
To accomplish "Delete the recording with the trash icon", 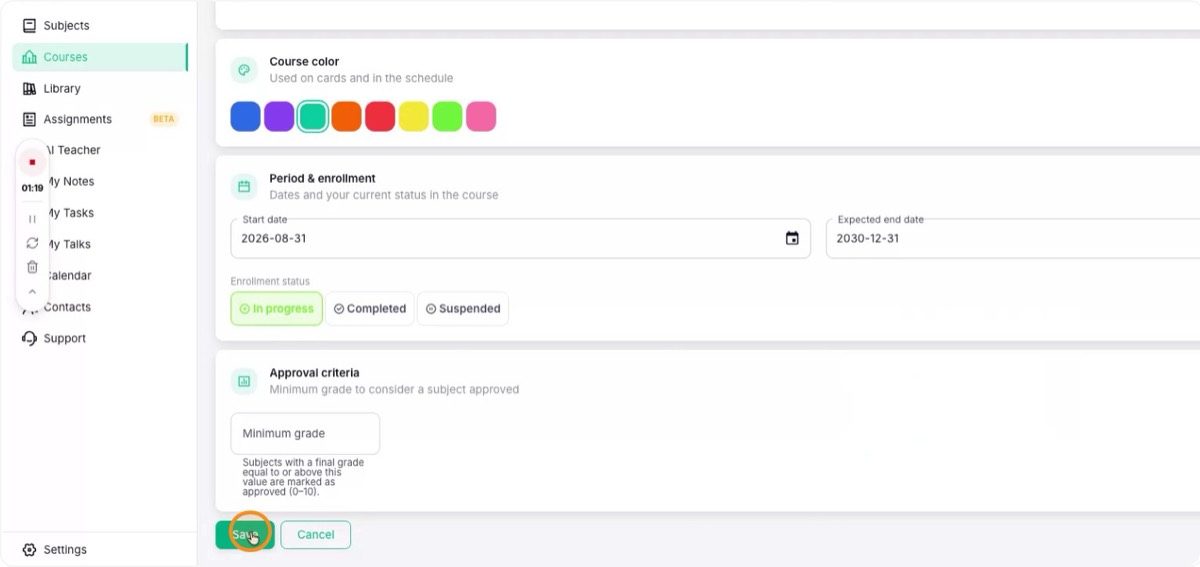I will pos(32,267).
